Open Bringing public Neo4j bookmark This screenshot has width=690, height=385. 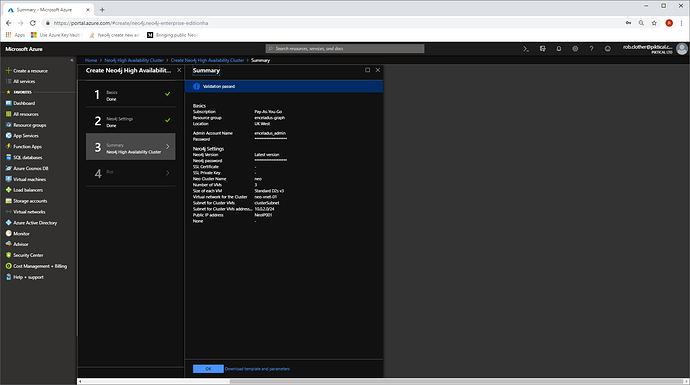[172, 35]
